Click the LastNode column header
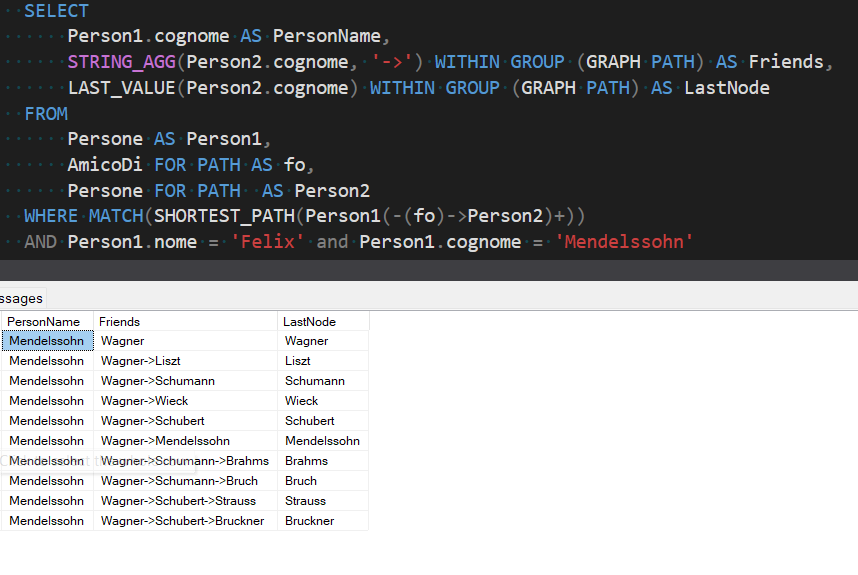Viewport: 858px width, 575px height. click(x=310, y=322)
